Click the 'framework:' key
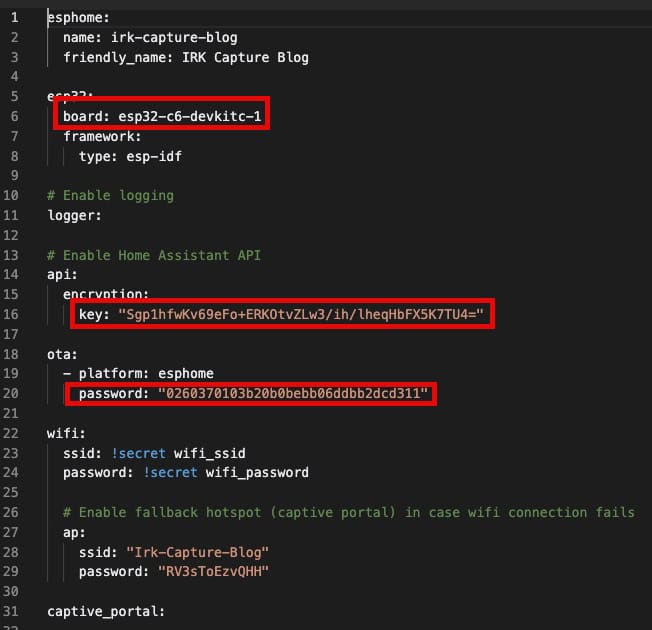This screenshot has height=630, width=652. [102, 137]
